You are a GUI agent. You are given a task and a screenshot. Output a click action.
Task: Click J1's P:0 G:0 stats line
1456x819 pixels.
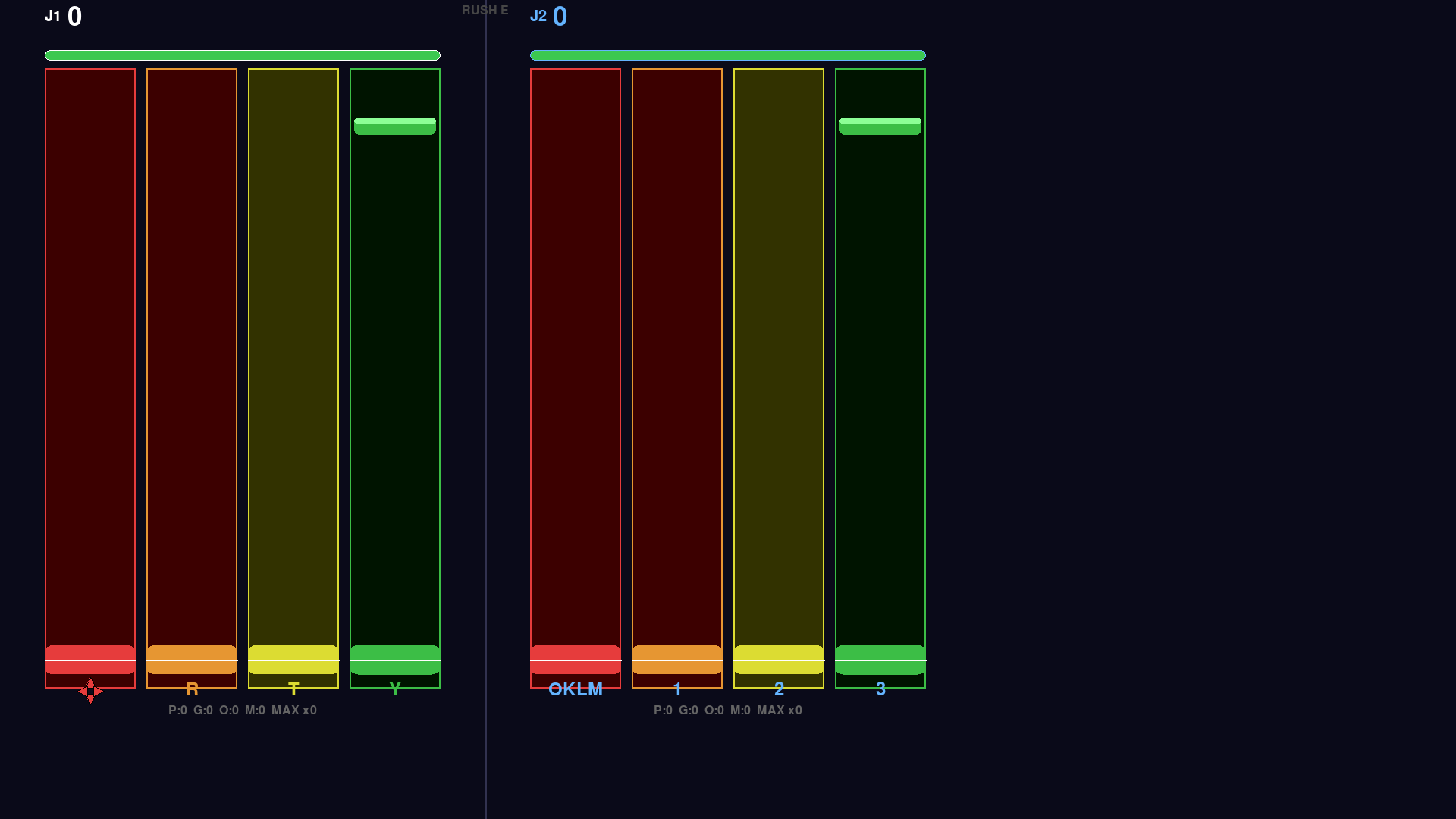click(x=243, y=711)
